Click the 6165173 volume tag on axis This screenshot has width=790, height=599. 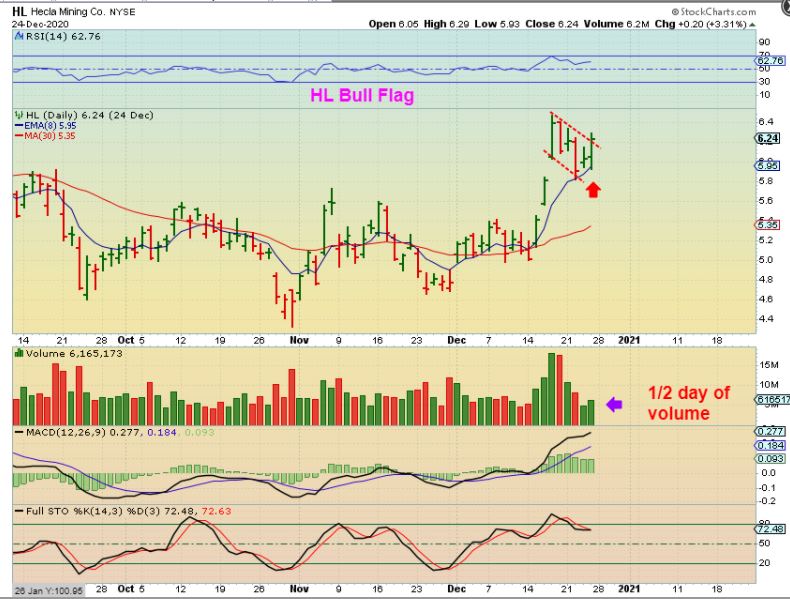[773, 400]
